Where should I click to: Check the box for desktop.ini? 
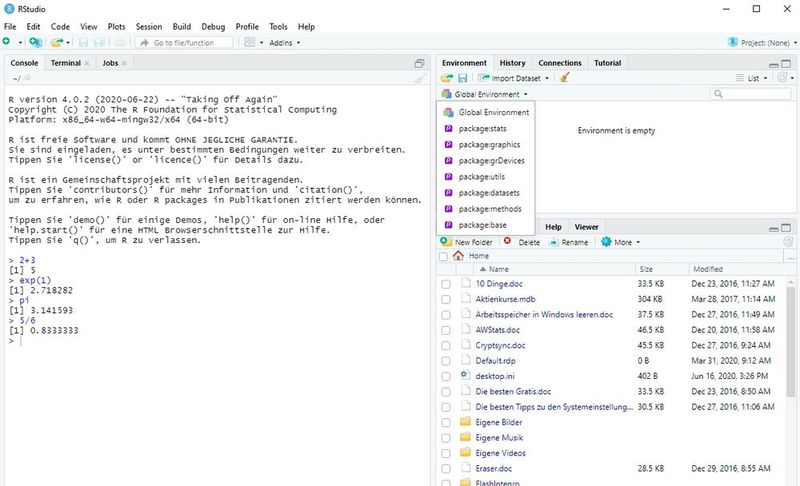click(446, 376)
